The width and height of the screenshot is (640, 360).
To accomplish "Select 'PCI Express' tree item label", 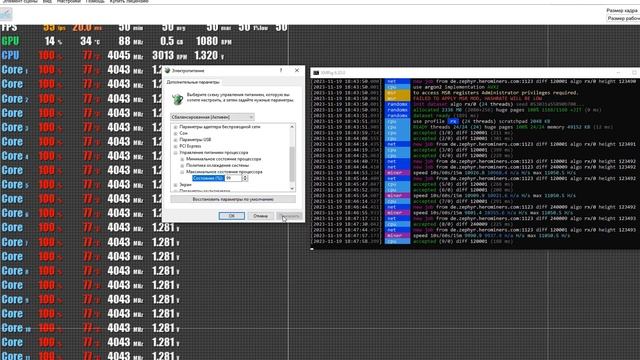I will (x=190, y=146).
